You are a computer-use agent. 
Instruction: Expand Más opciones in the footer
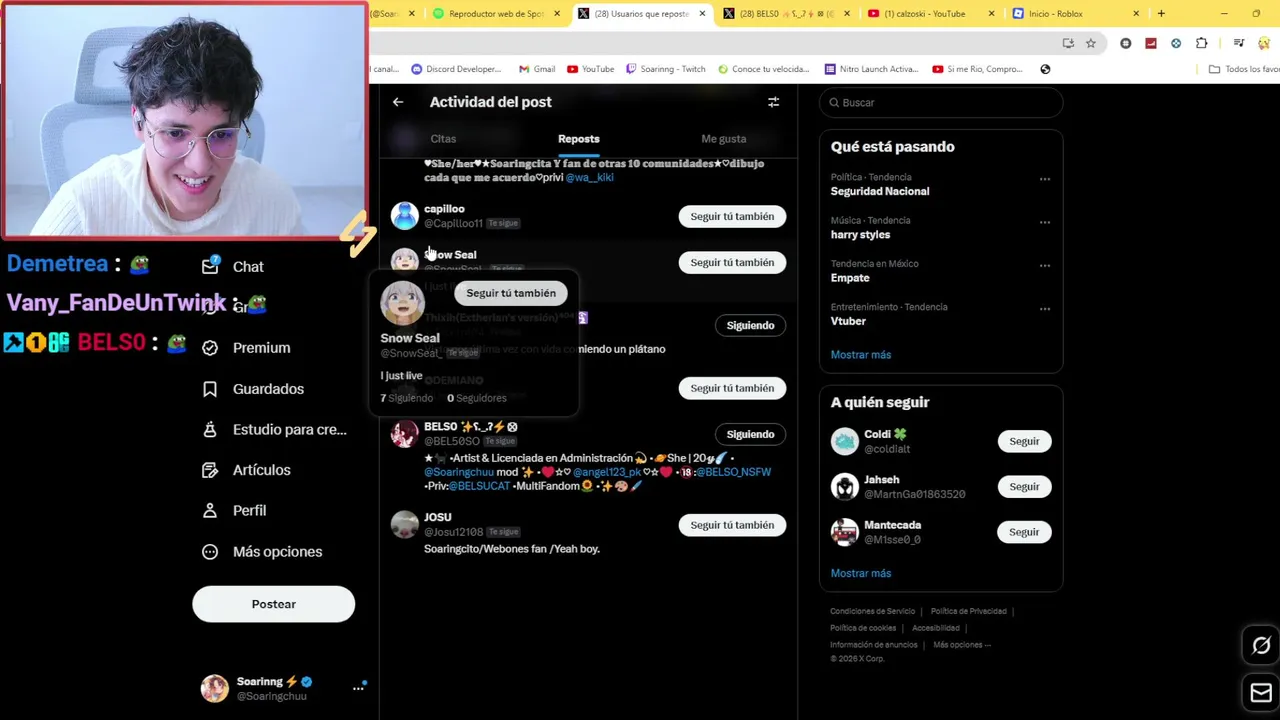click(x=961, y=645)
